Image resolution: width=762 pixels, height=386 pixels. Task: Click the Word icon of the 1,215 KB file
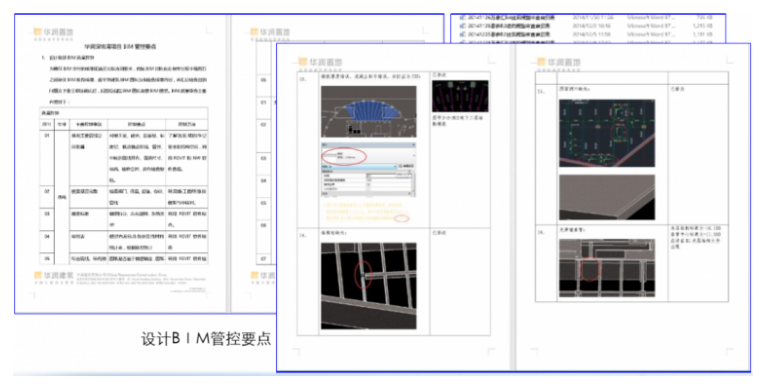tap(463, 26)
